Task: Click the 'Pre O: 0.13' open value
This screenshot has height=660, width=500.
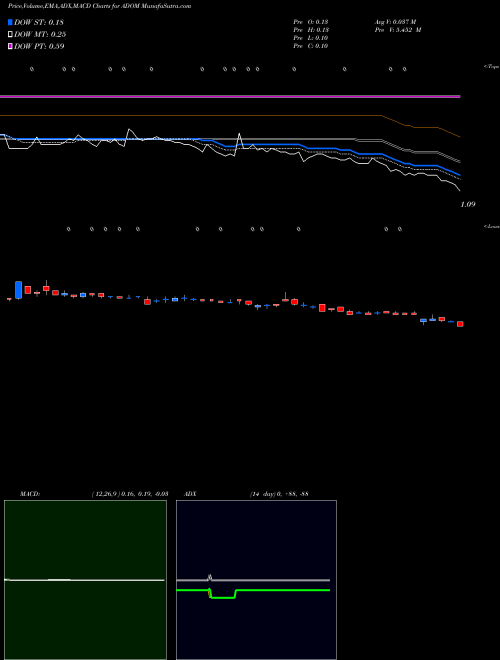Action: click(x=311, y=22)
